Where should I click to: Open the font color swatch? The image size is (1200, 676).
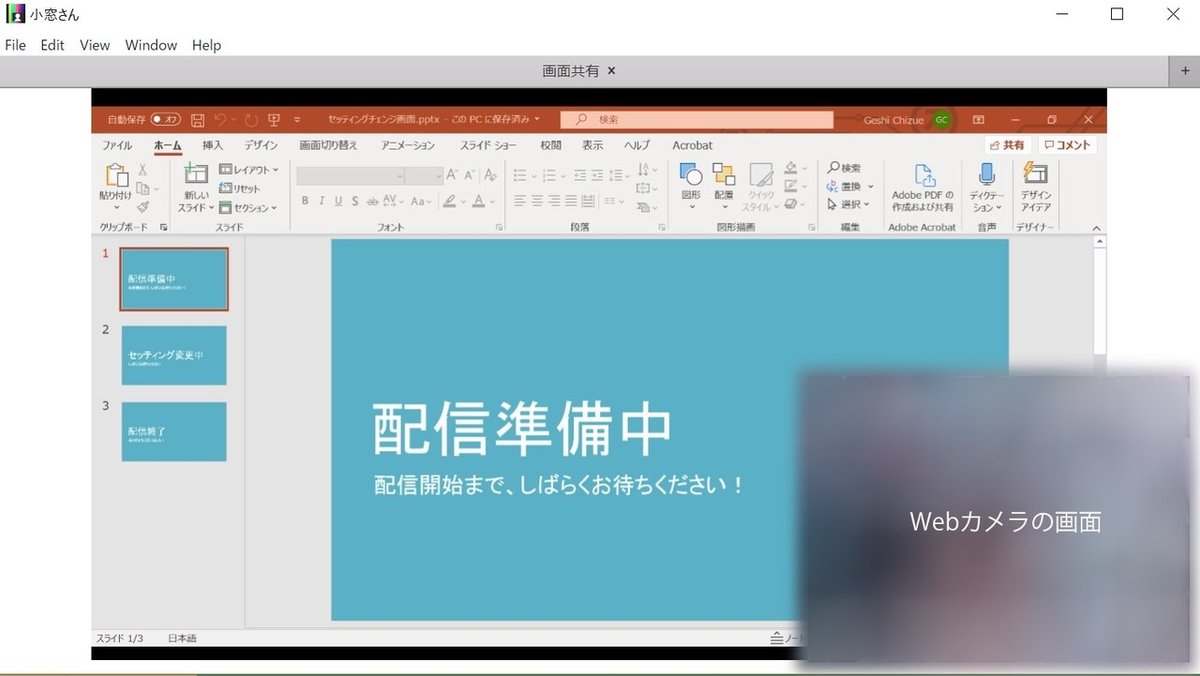[x=478, y=200]
